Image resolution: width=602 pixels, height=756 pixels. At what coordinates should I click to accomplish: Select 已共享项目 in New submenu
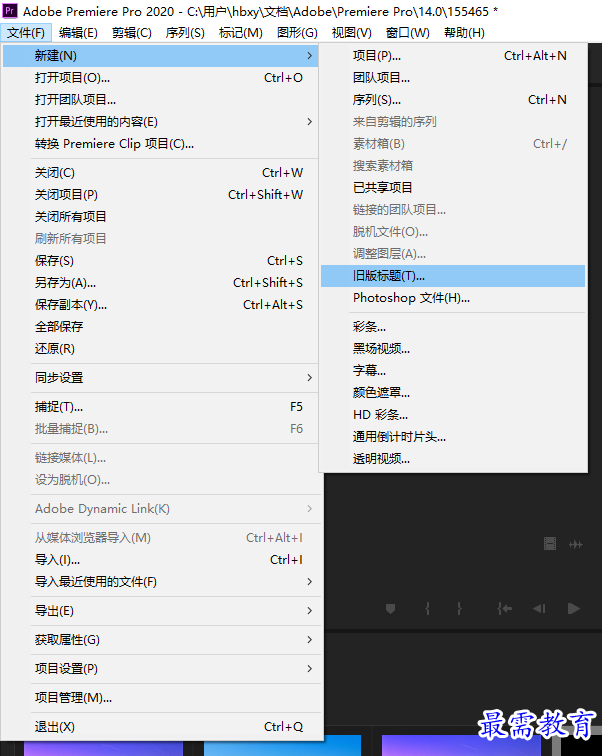453,188
